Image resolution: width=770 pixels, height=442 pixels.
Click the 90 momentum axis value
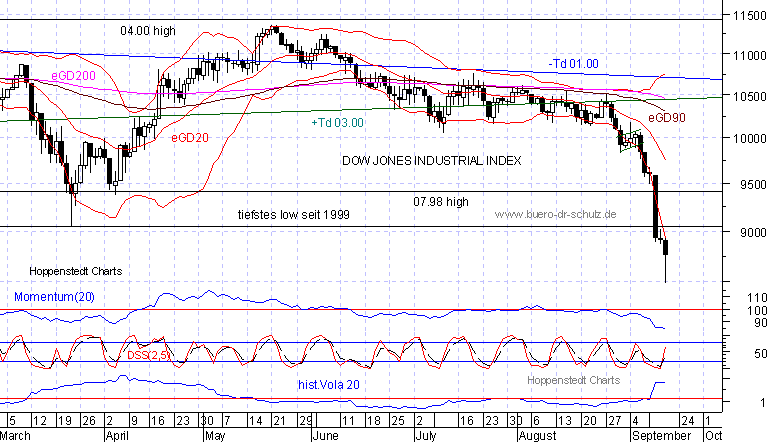[760, 323]
